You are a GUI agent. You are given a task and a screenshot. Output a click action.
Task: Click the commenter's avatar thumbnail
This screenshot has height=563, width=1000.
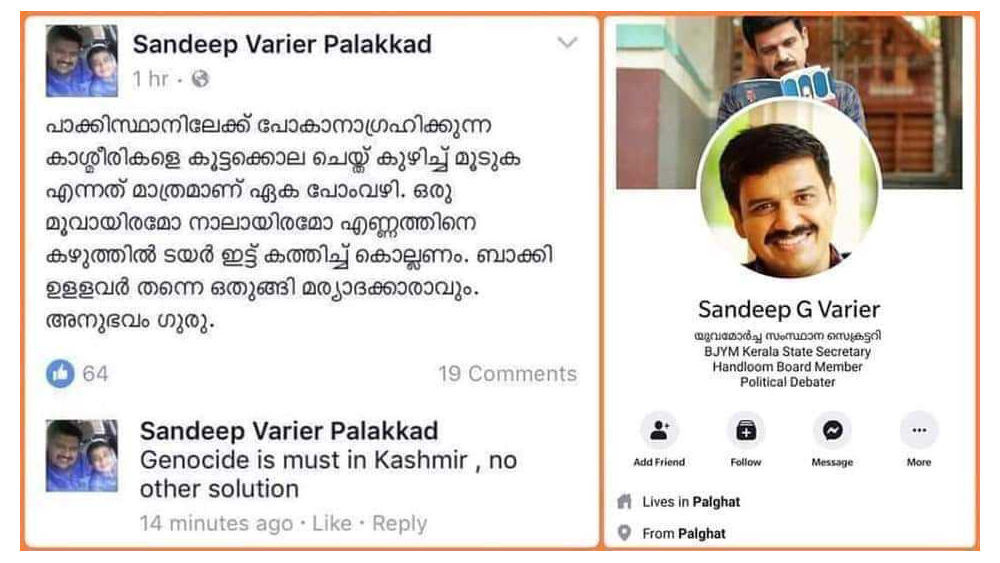[x=82, y=455]
